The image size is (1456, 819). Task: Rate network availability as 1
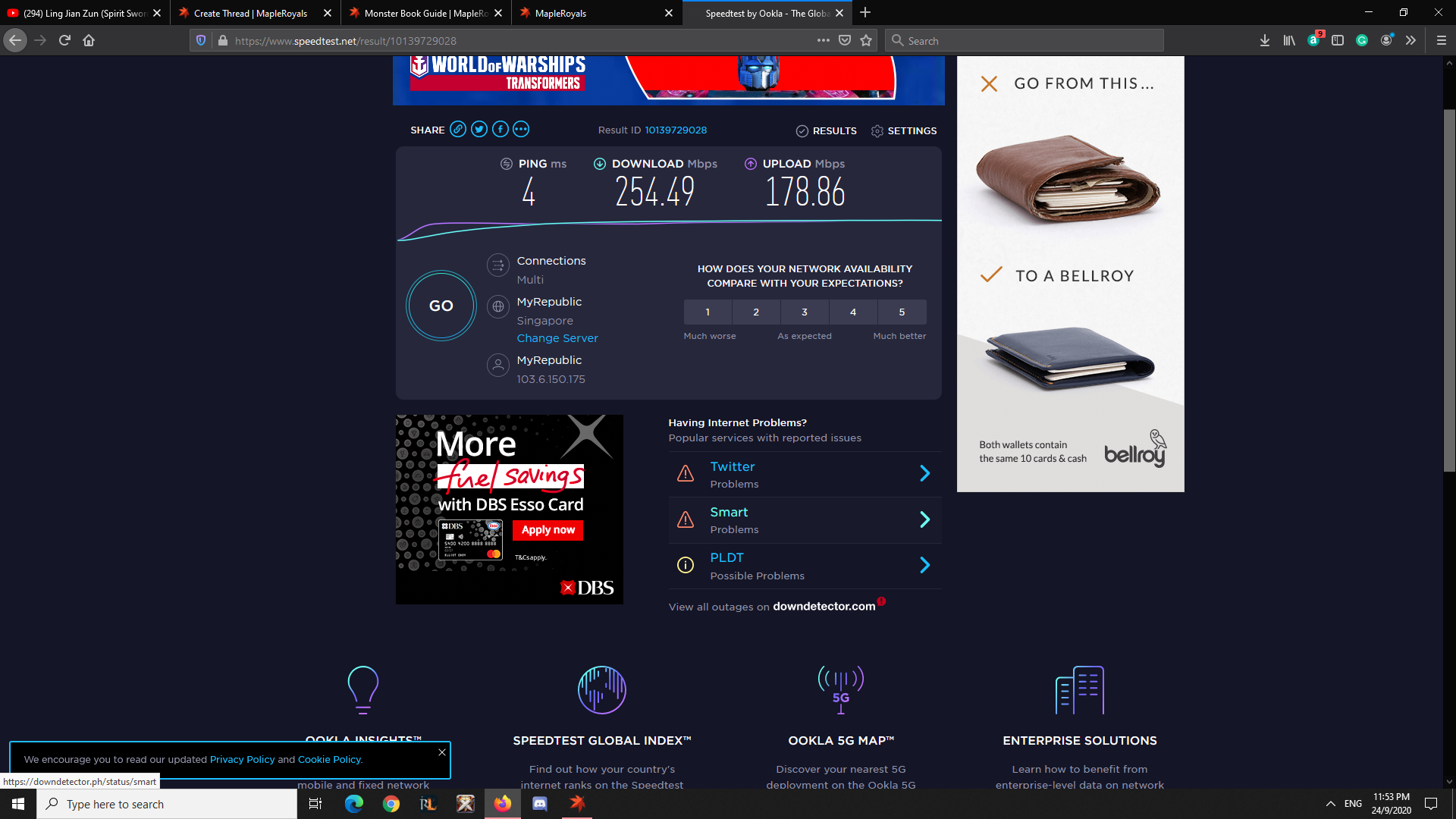tap(708, 312)
